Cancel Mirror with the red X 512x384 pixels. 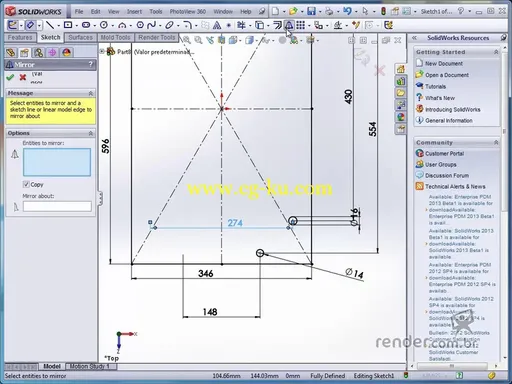(23, 77)
